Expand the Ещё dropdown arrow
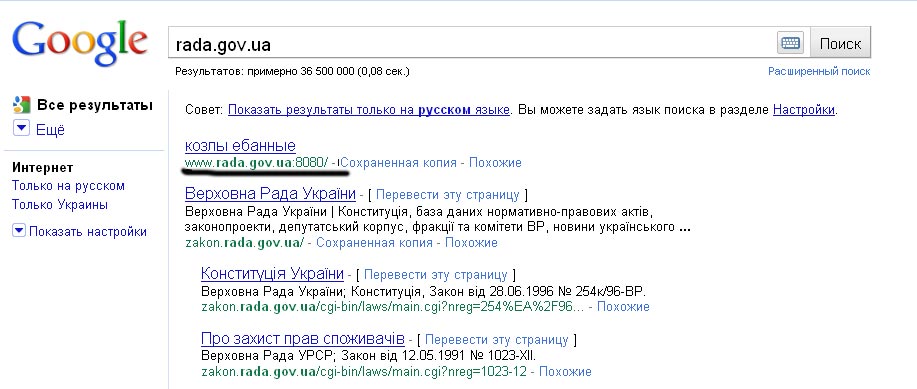 coord(21,129)
